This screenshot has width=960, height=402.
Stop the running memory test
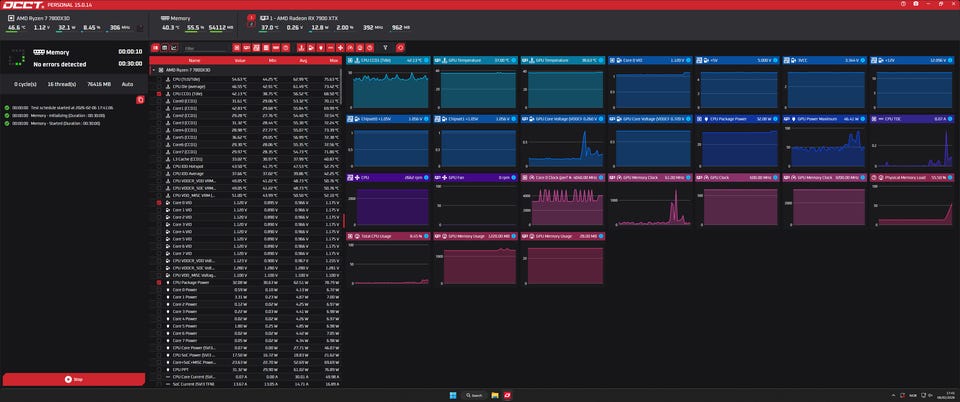(73, 379)
